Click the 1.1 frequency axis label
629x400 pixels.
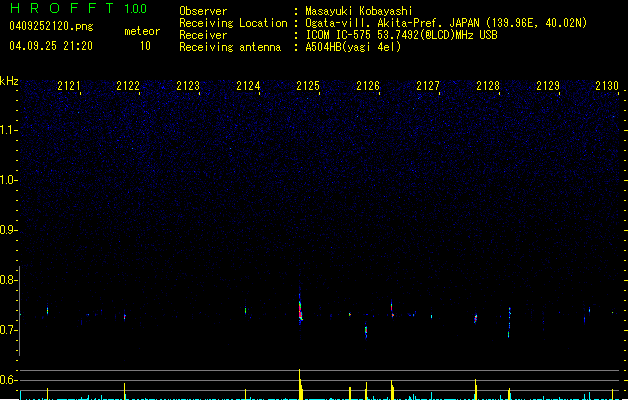click(x=8, y=130)
